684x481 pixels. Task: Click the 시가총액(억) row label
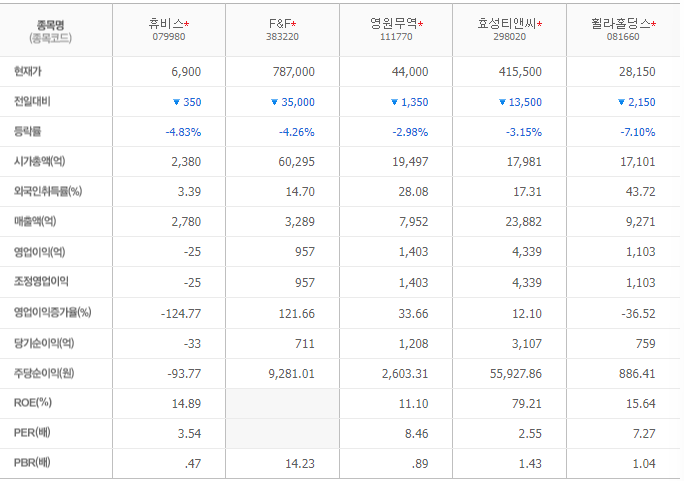(39, 161)
